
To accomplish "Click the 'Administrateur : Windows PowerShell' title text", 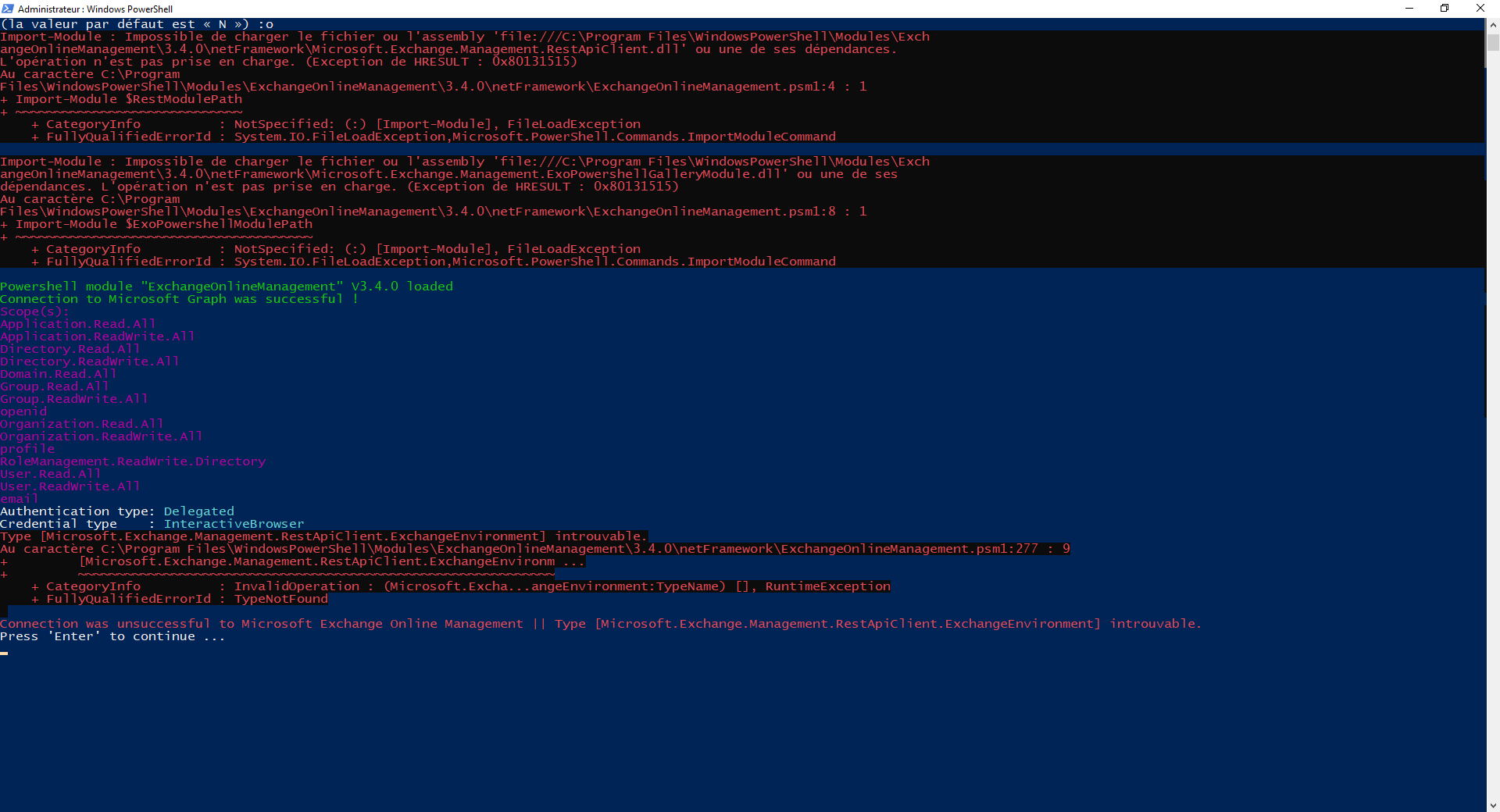I will click(x=95, y=9).
